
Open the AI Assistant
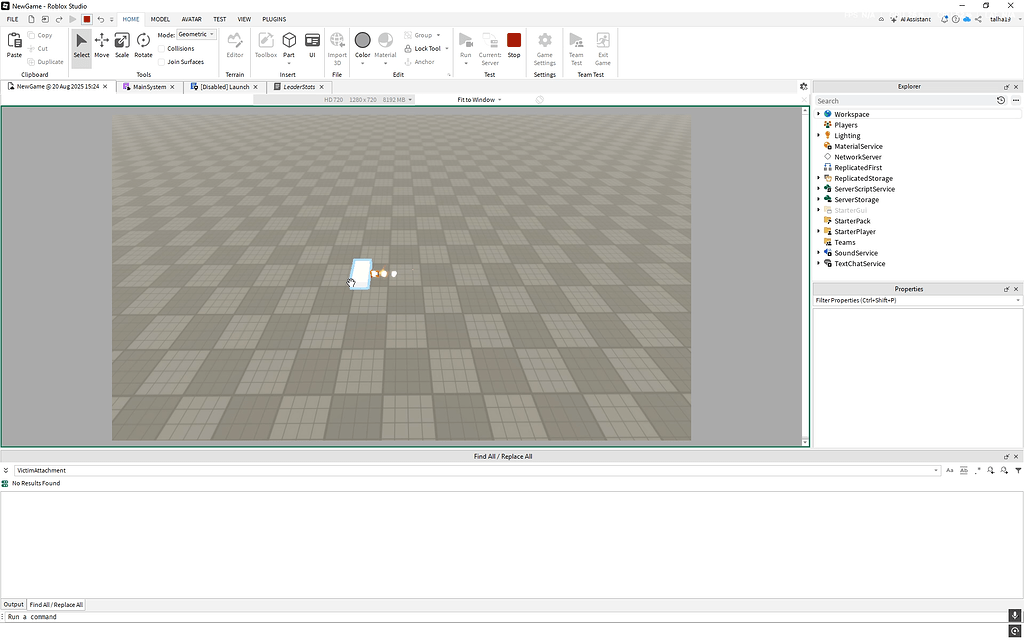point(912,20)
